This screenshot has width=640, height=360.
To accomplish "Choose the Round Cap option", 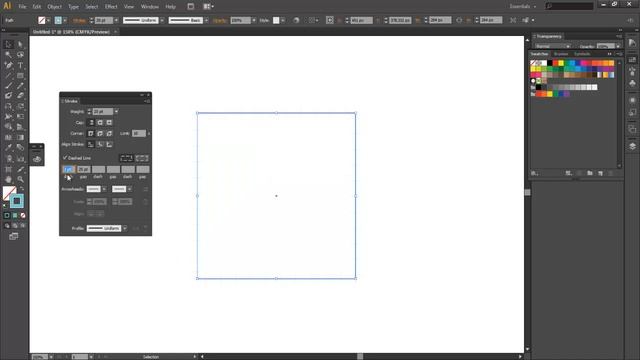I will 100,122.
